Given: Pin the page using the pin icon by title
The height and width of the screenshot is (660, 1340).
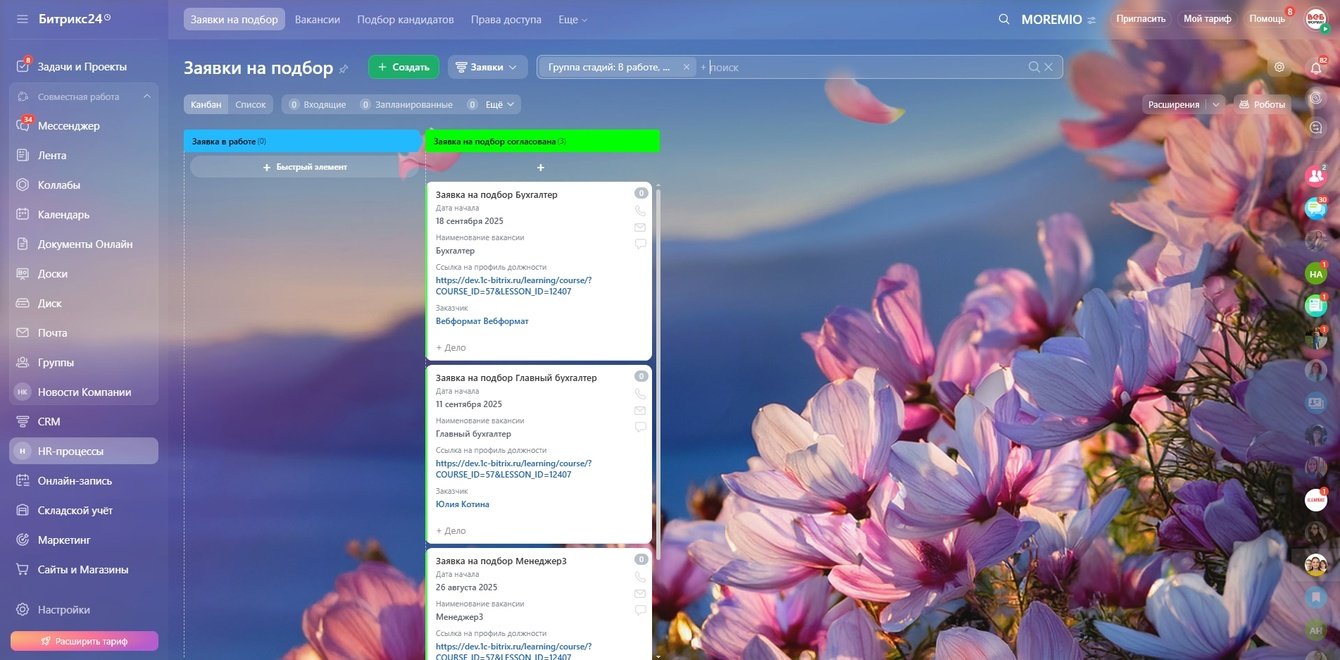Looking at the screenshot, I should (x=344, y=68).
